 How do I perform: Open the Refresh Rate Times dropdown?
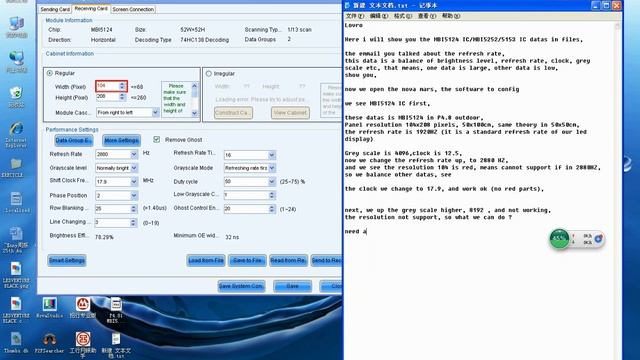click(x=272, y=155)
